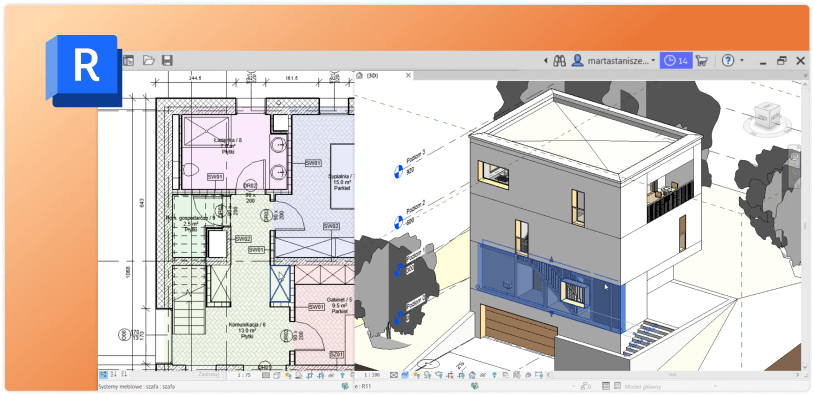Click the DR02 door tag
The image size is (814, 395).
(x=250, y=185)
